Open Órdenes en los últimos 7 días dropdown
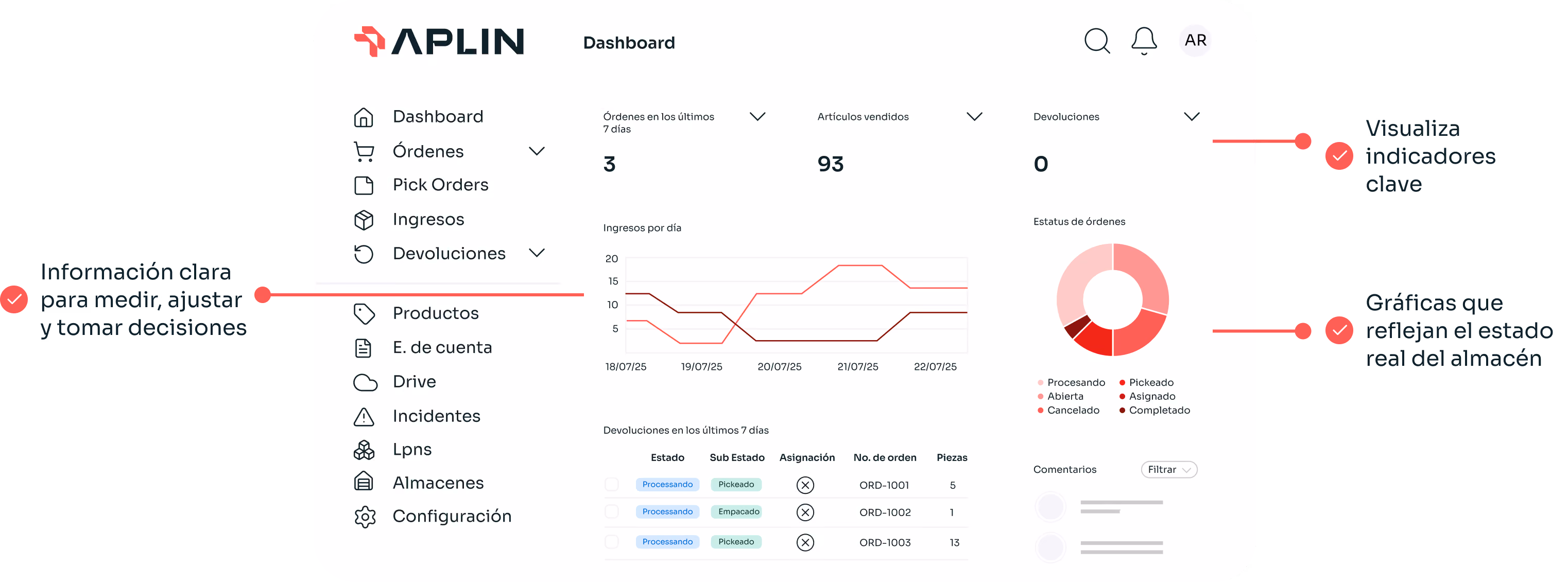1568x585 pixels. coord(756,116)
